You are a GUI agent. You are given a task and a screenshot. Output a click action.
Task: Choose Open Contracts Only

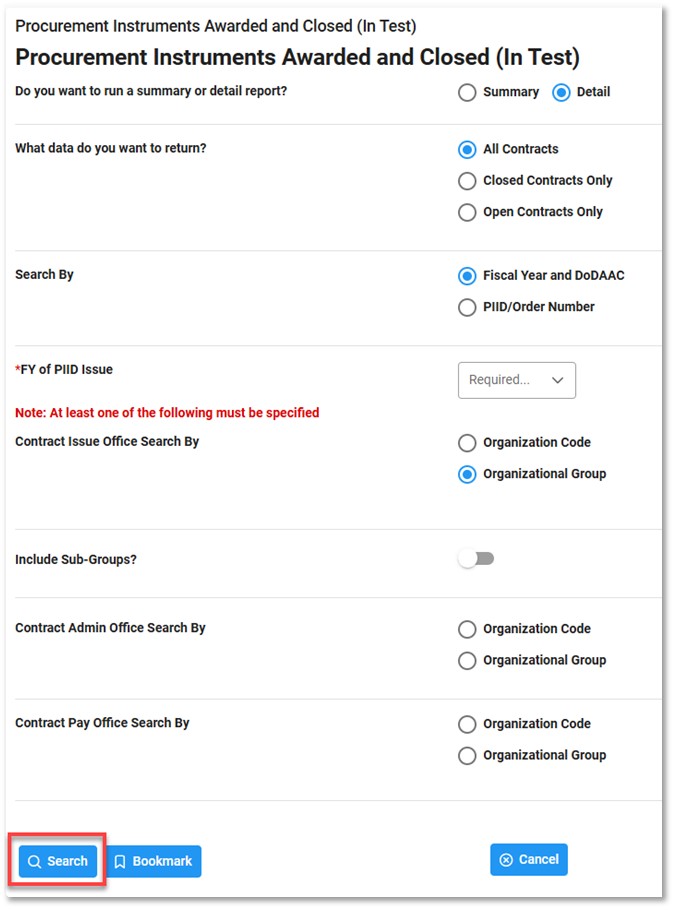(467, 212)
